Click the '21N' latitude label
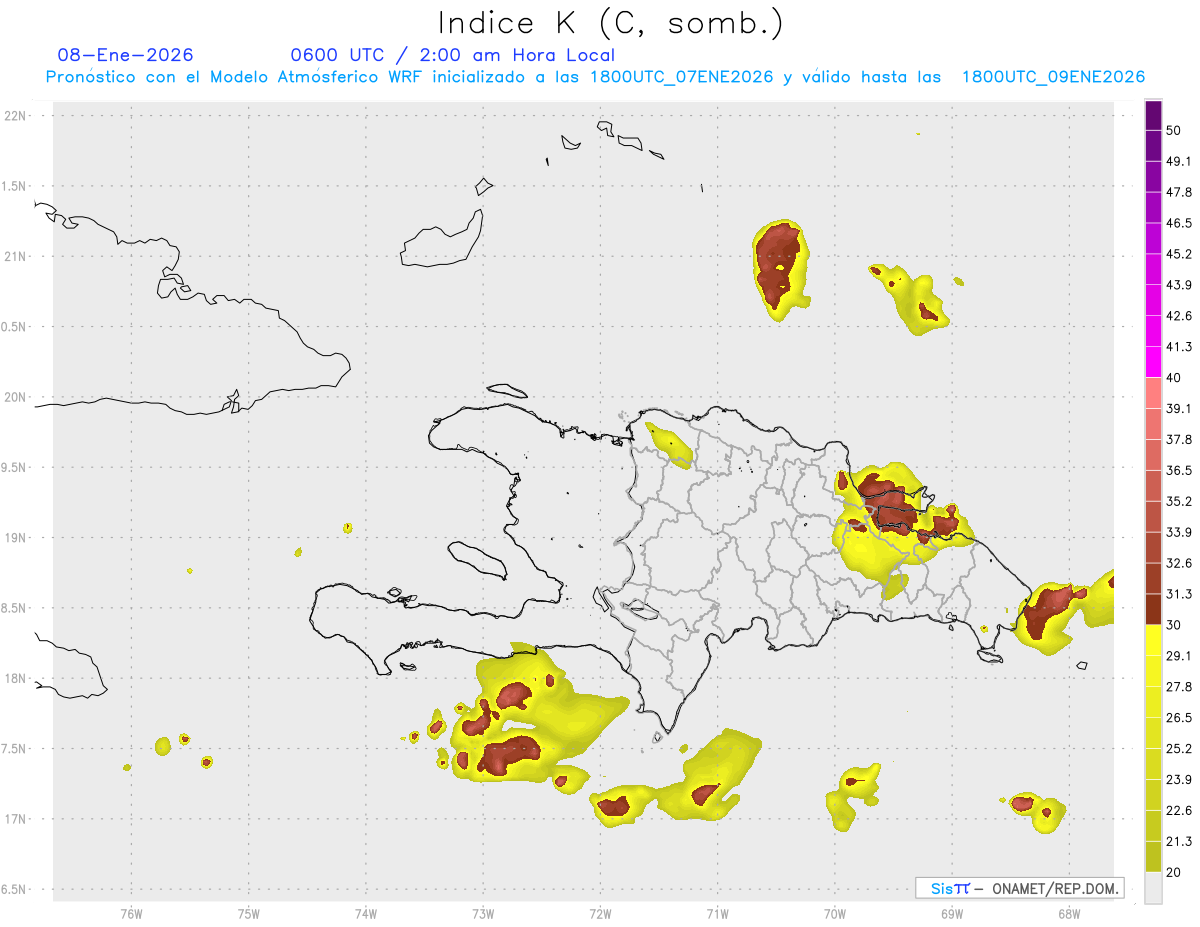 pos(16,256)
